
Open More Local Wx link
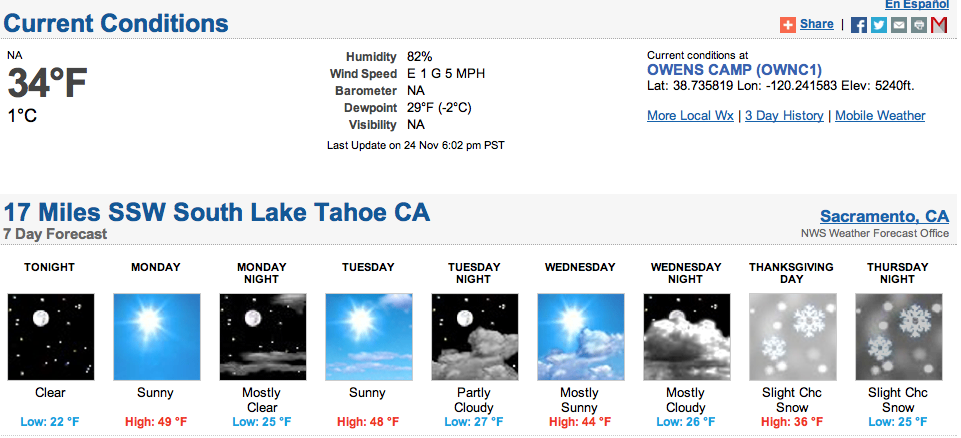[690, 116]
